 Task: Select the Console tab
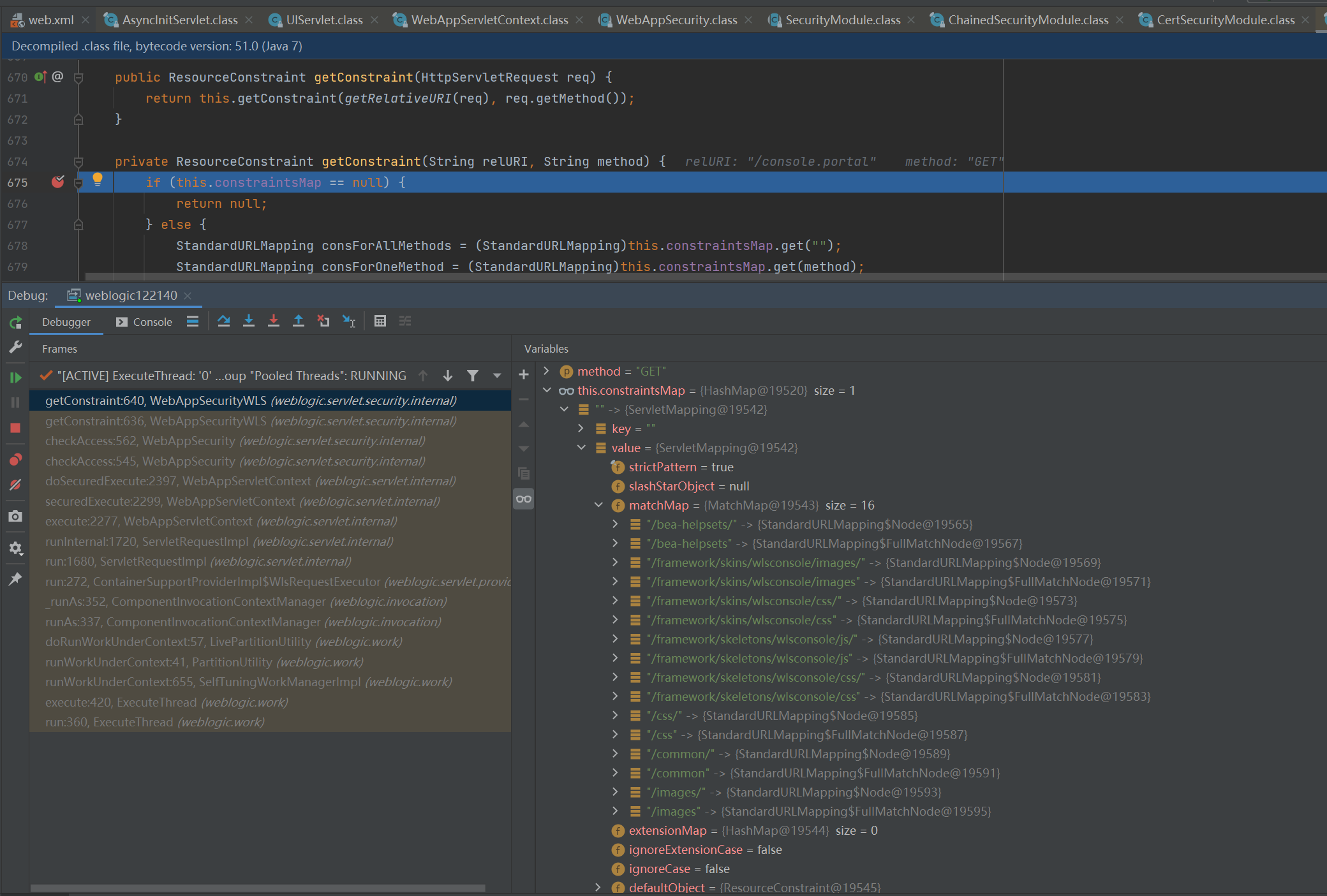pos(144,322)
